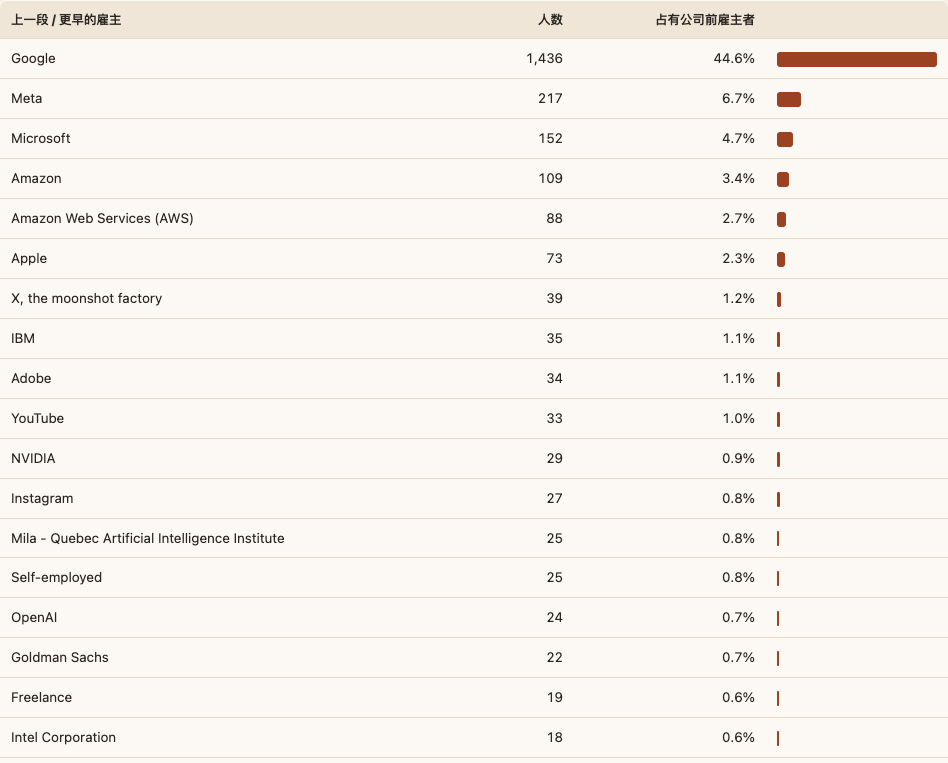Select the Amazon employer name

click(36, 178)
